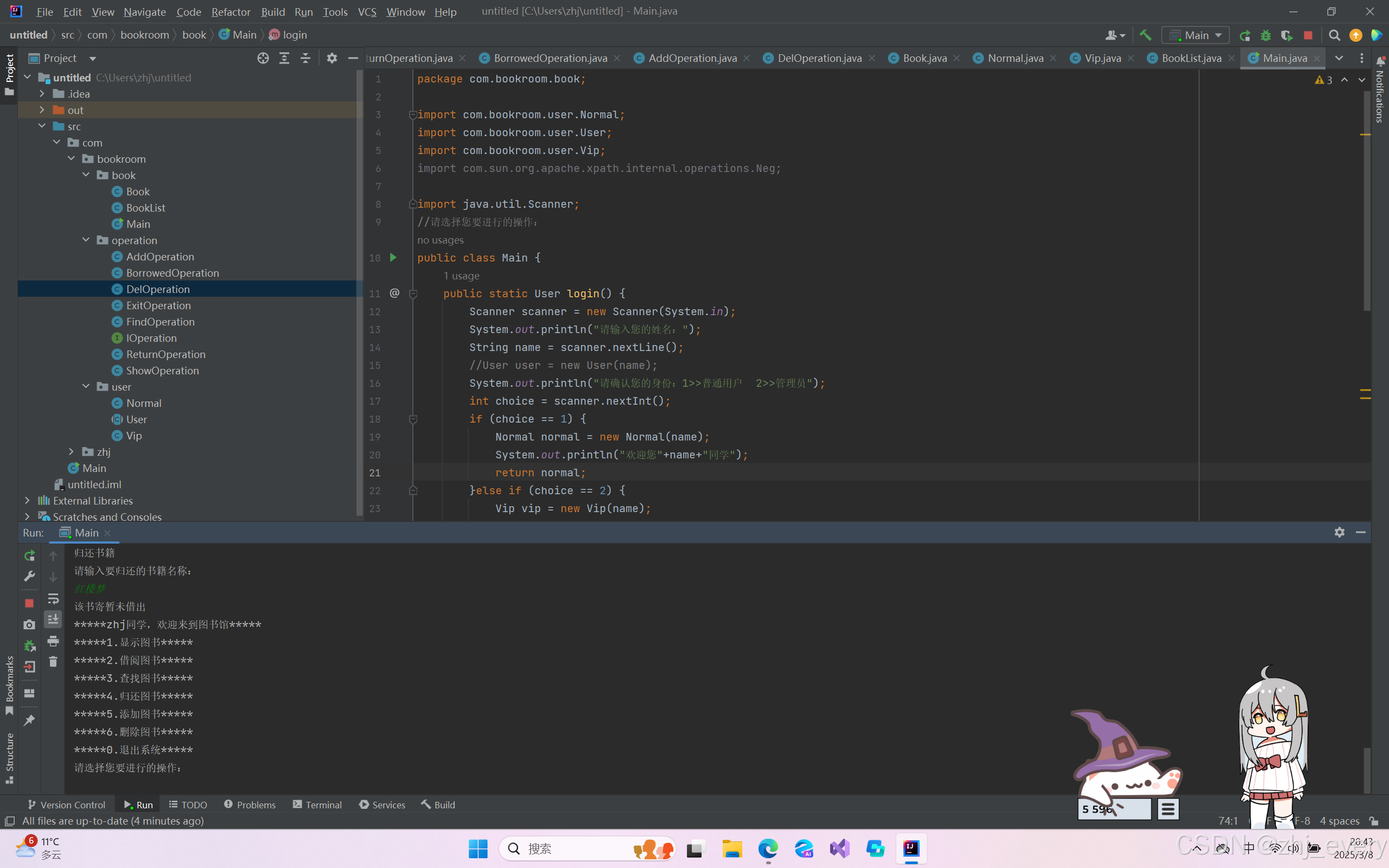Click the Search Everywhere magnifier icon
Screen dimensions: 1389x868
[x=1334, y=35]
